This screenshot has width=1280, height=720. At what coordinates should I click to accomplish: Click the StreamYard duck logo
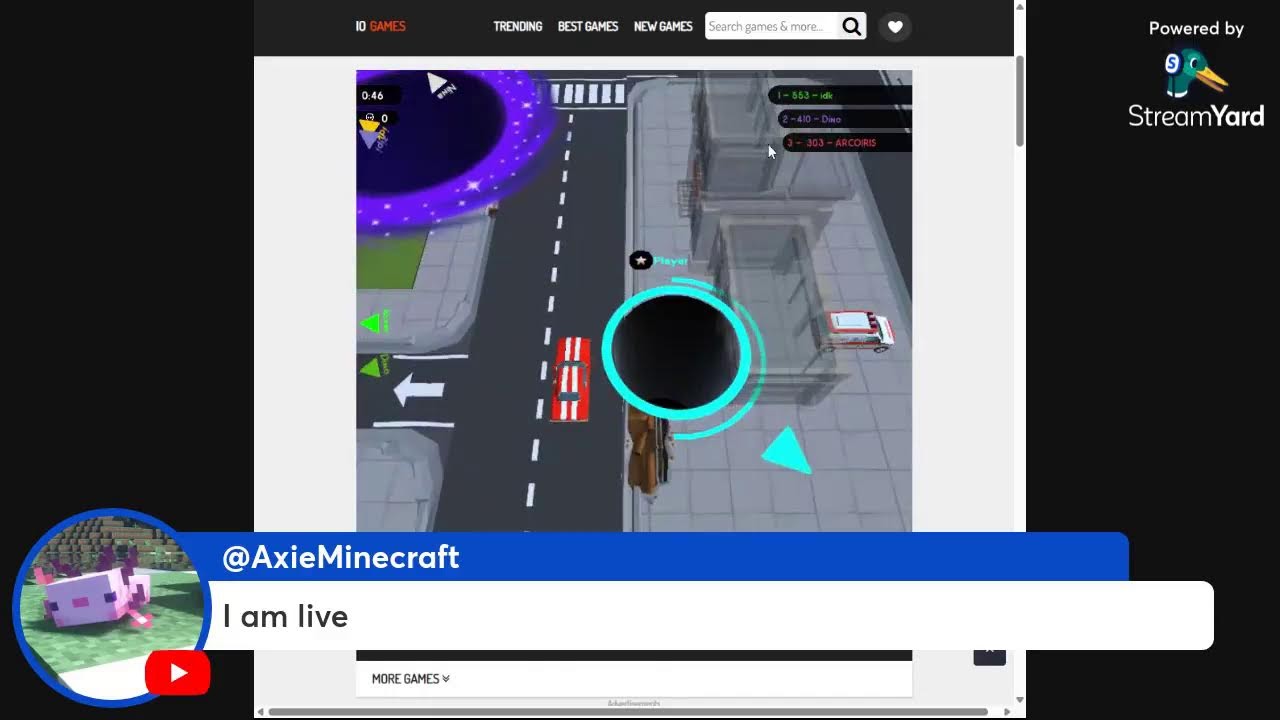click(1195, 73)
